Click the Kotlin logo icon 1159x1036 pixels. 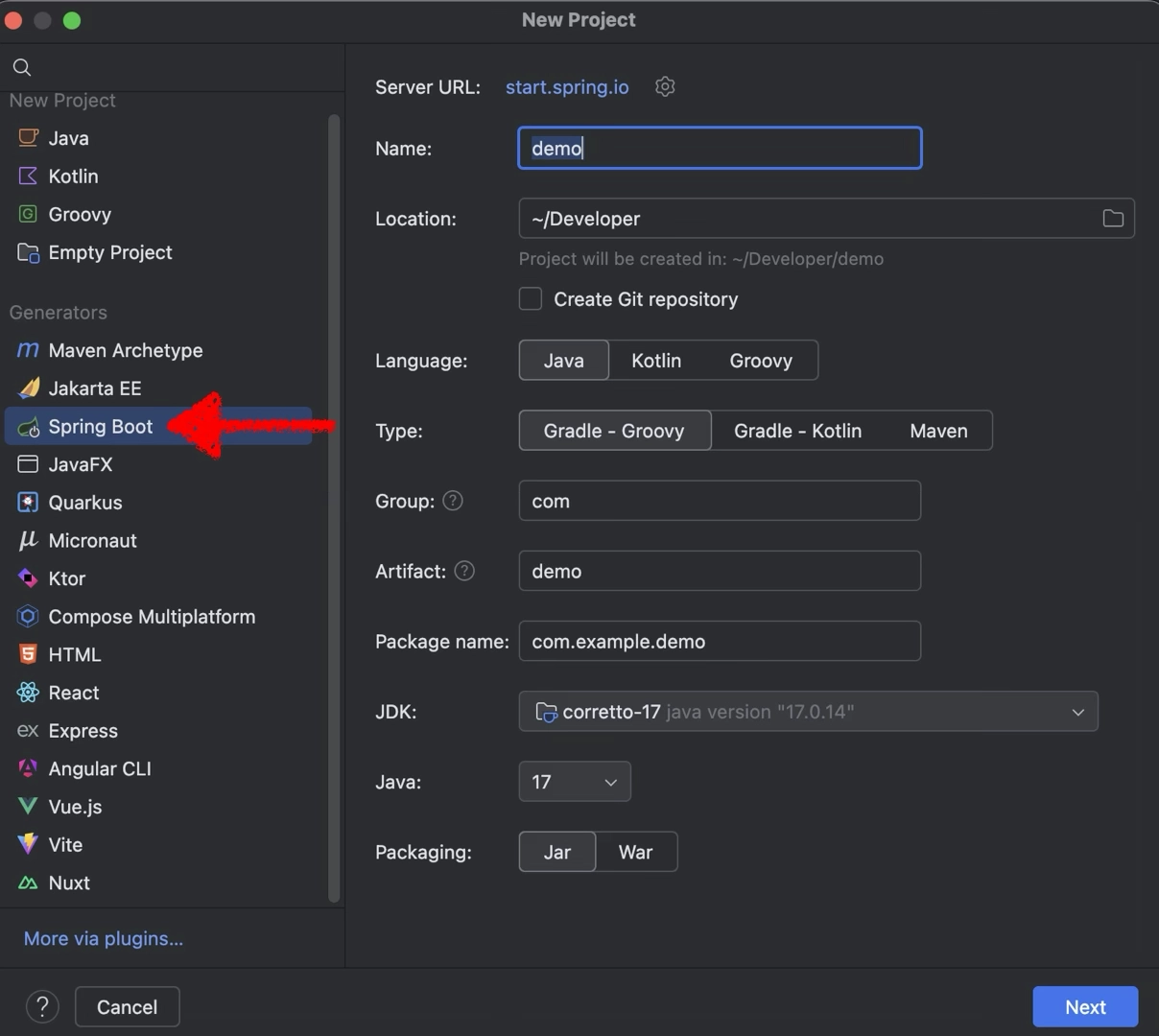tap(29, 176)
